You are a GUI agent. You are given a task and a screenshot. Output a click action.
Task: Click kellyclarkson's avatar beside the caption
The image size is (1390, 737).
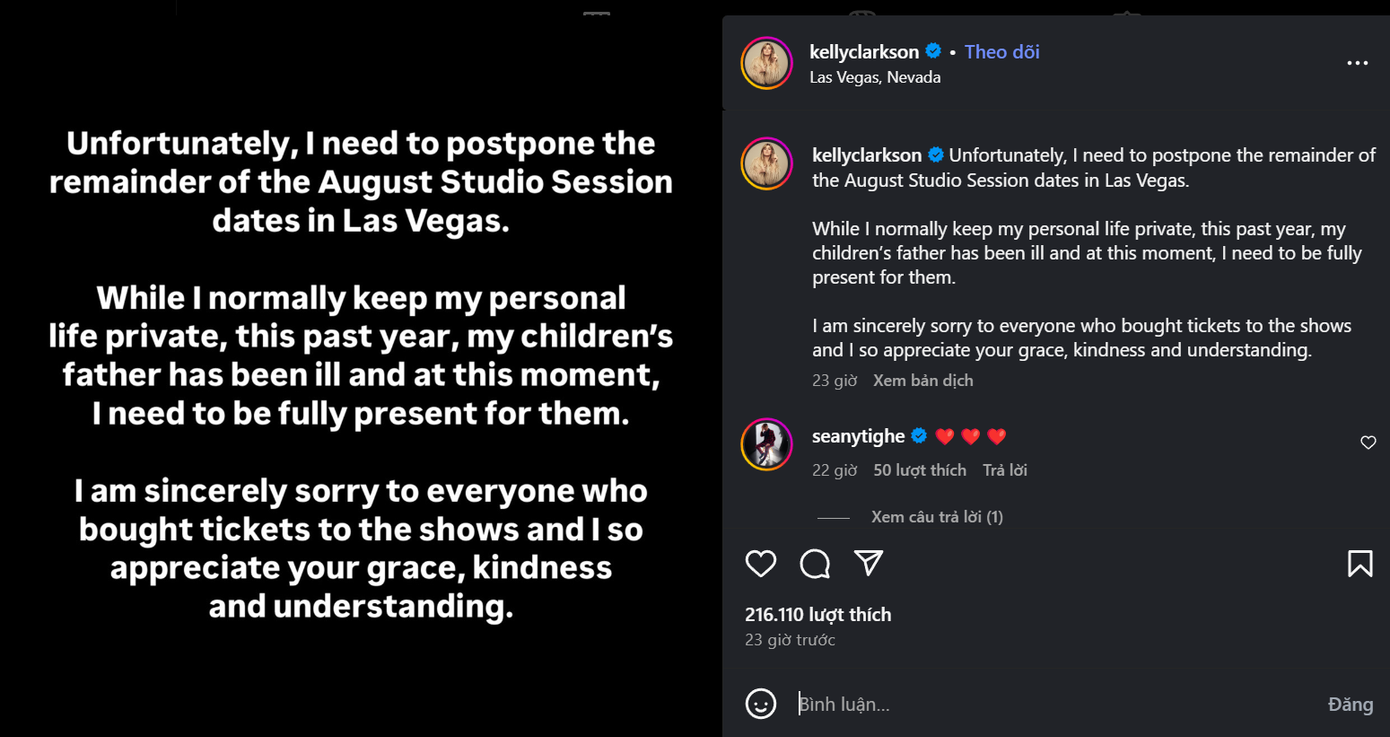766,164
